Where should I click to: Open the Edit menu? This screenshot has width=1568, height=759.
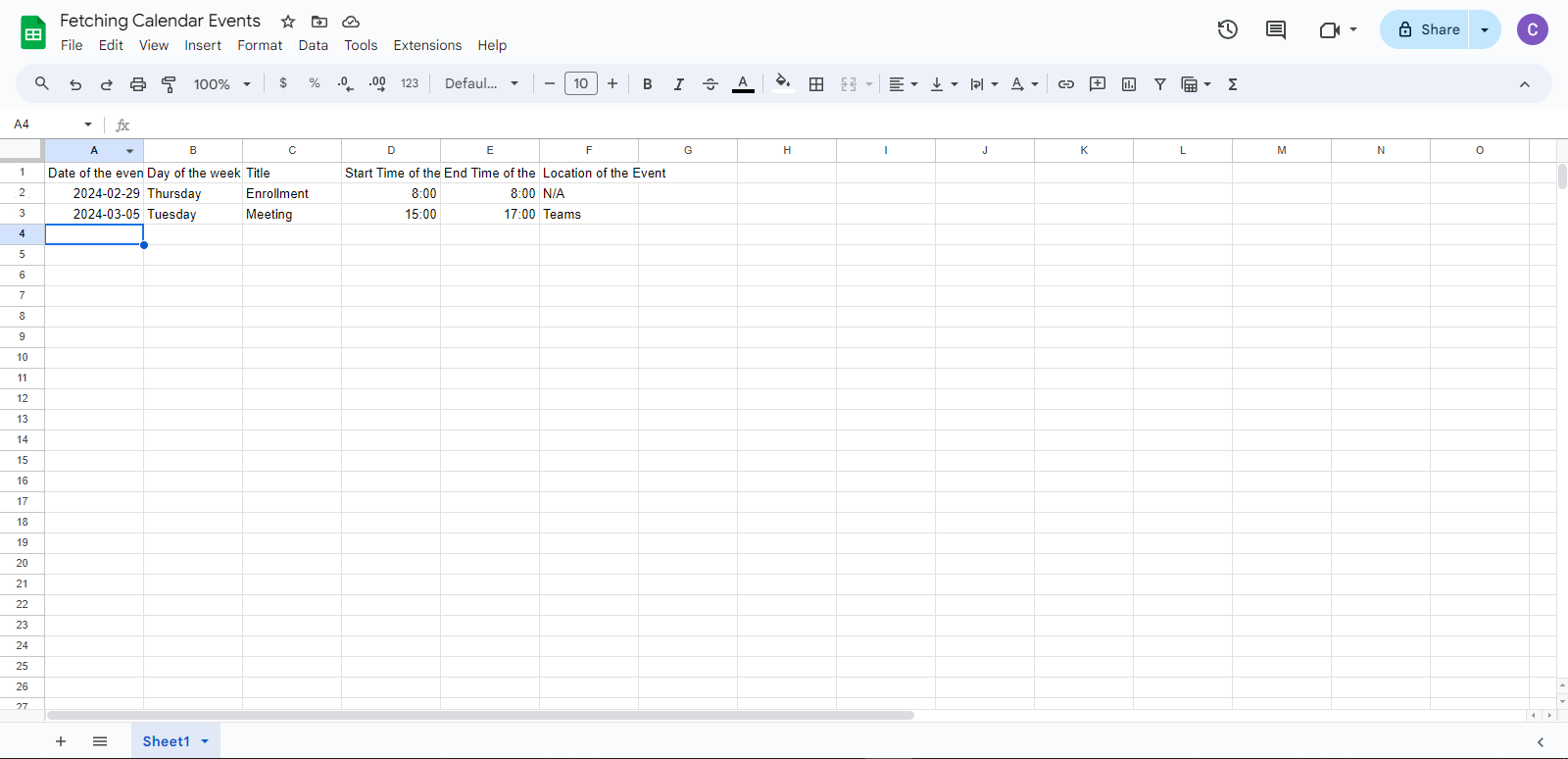(111, 45)
